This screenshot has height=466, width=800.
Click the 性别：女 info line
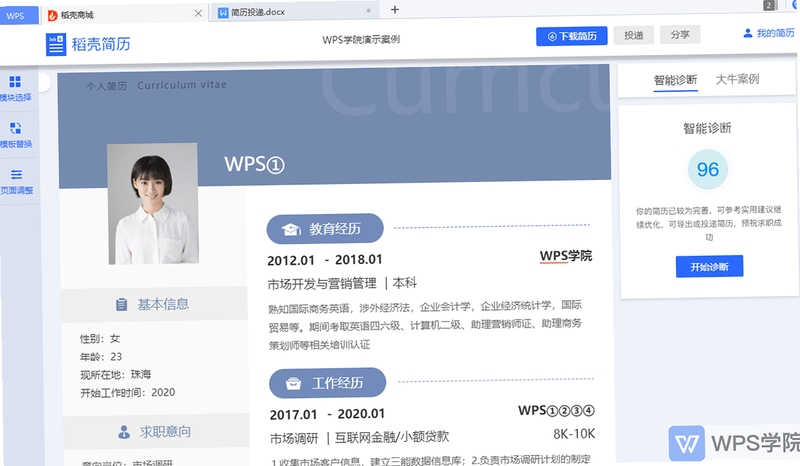coord(100,338)
